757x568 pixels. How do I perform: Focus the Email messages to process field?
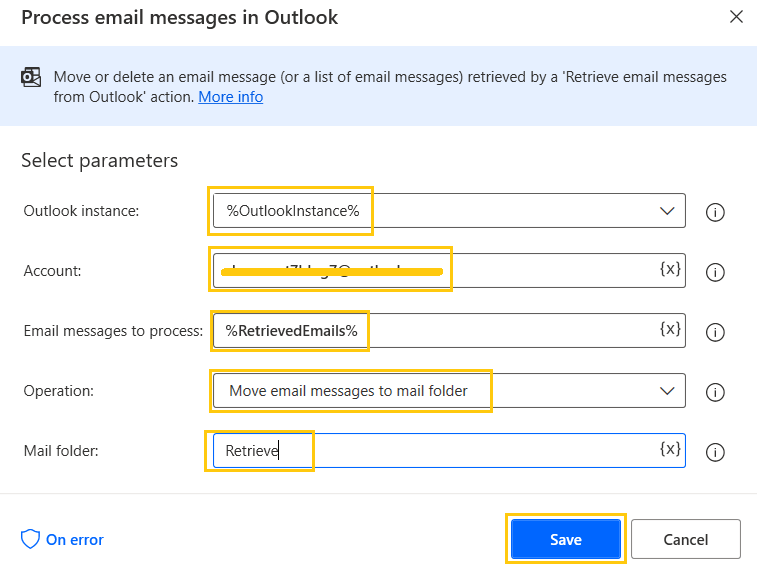point(449,331)
